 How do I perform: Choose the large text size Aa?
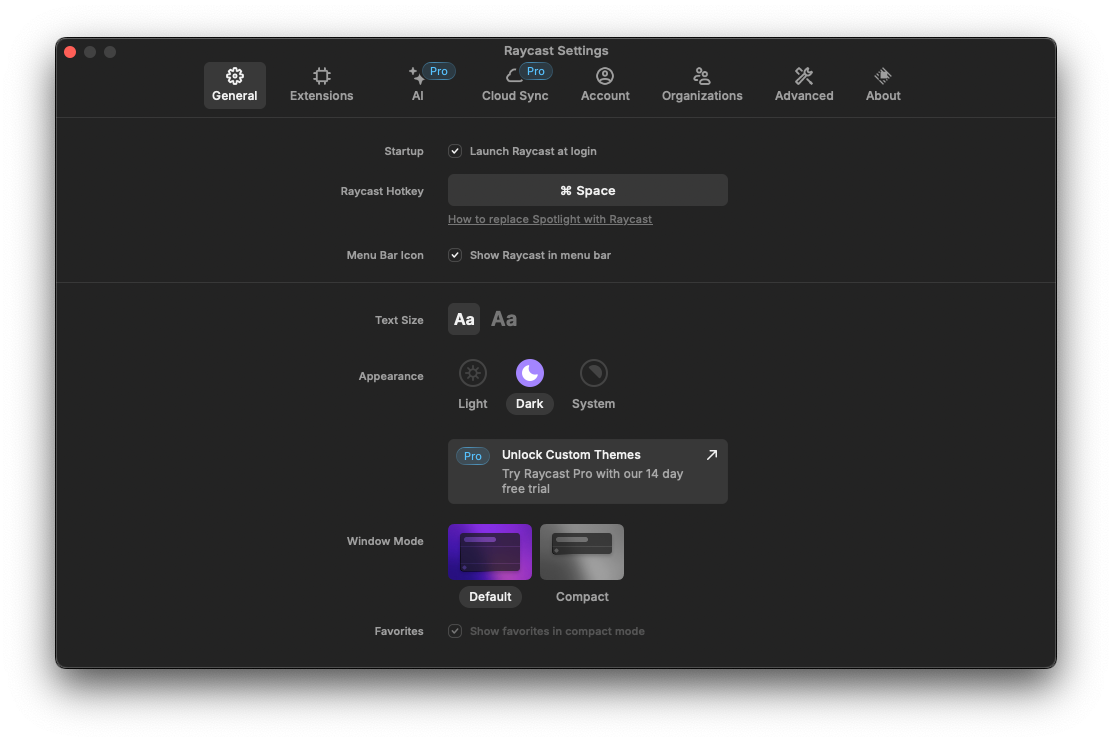point(504,319)
